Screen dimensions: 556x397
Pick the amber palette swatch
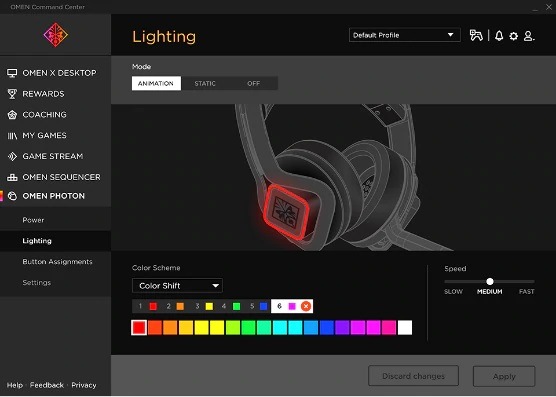coord(186,328)
